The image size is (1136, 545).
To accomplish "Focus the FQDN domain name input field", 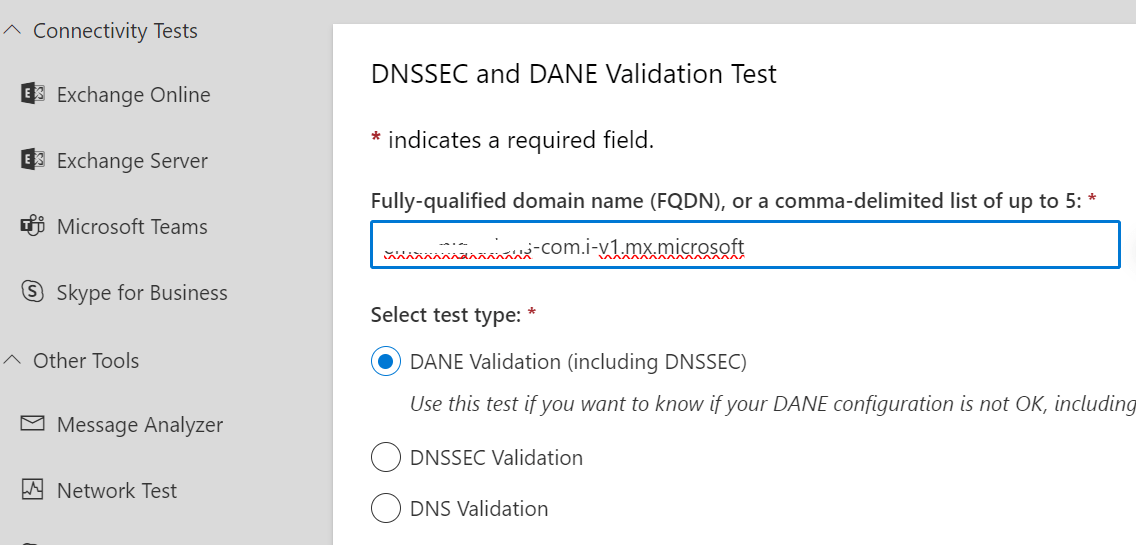I will [746, 245].
